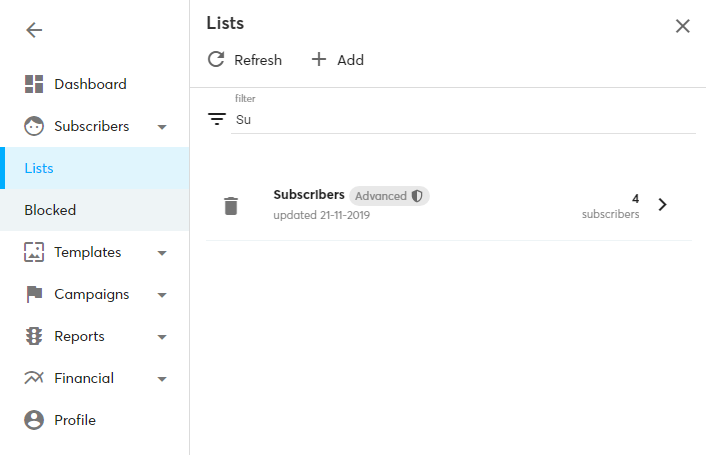Expand the Templates dropdown arrow

[162, 253]
